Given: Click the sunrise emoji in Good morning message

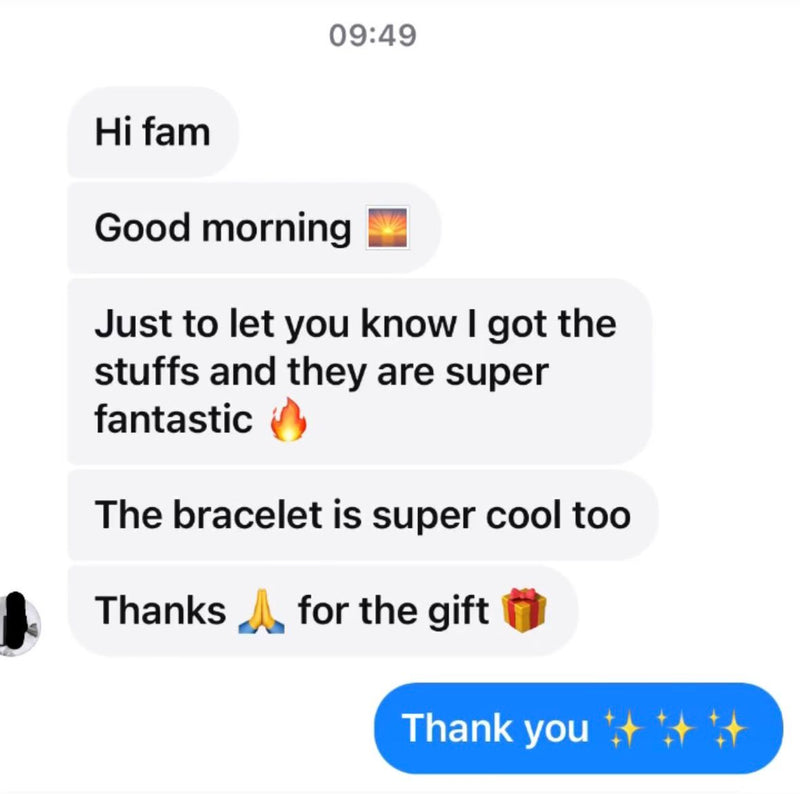Looking at the screenshot, I should pos(387,228).
